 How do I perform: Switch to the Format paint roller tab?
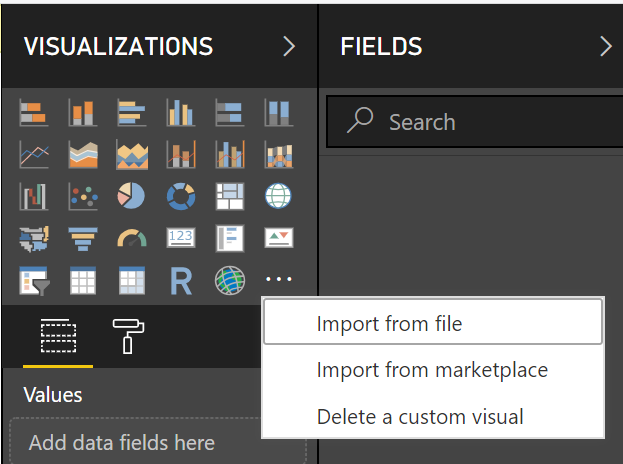pyautogui.click(x=127, y=338)
